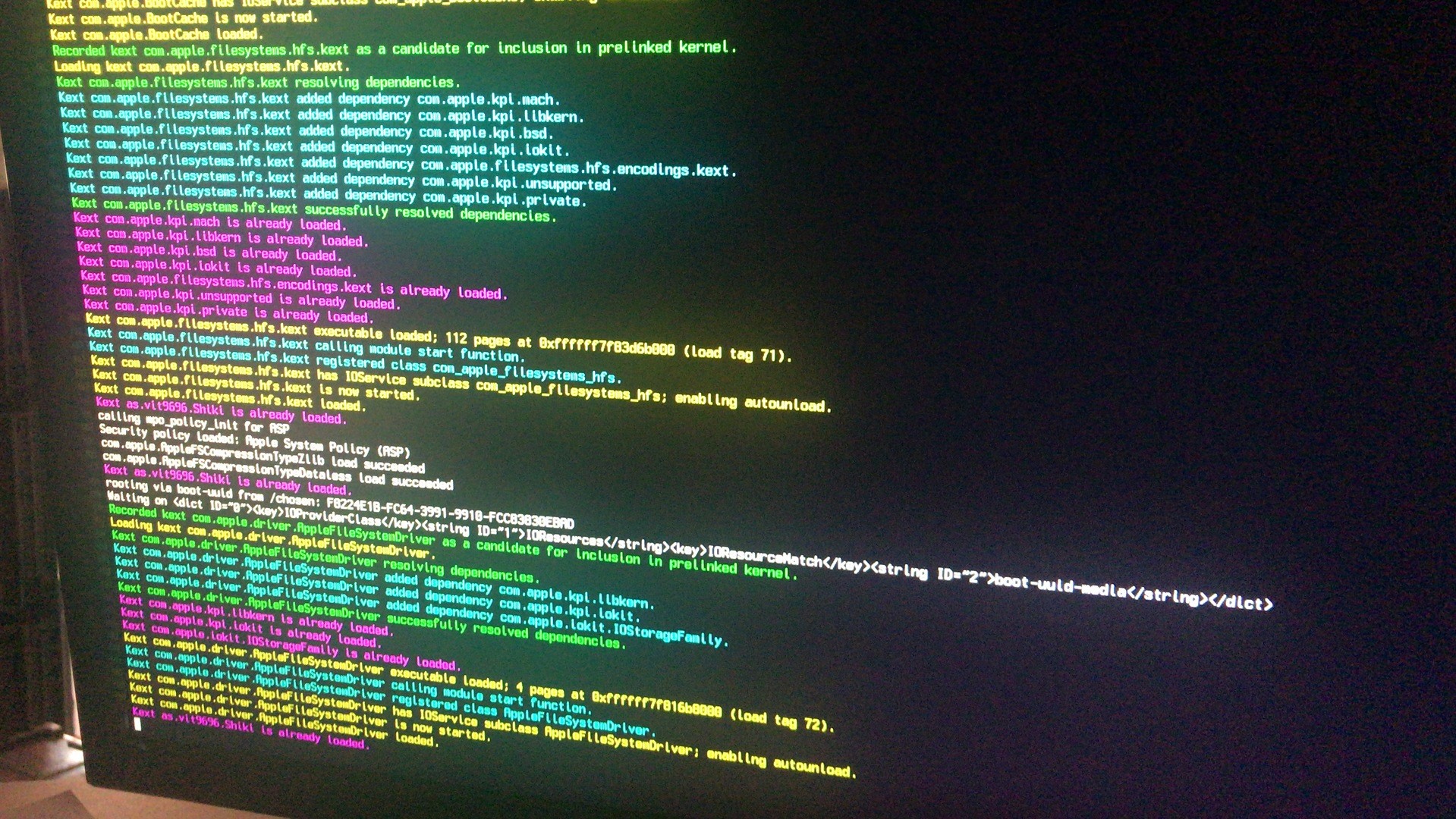The width and height of the screenshot is (1456, 819).
Task: Select the 'added dependency com.apple.kpi.mach.' line
Action: pyautogui.click(x=309, y=99)
